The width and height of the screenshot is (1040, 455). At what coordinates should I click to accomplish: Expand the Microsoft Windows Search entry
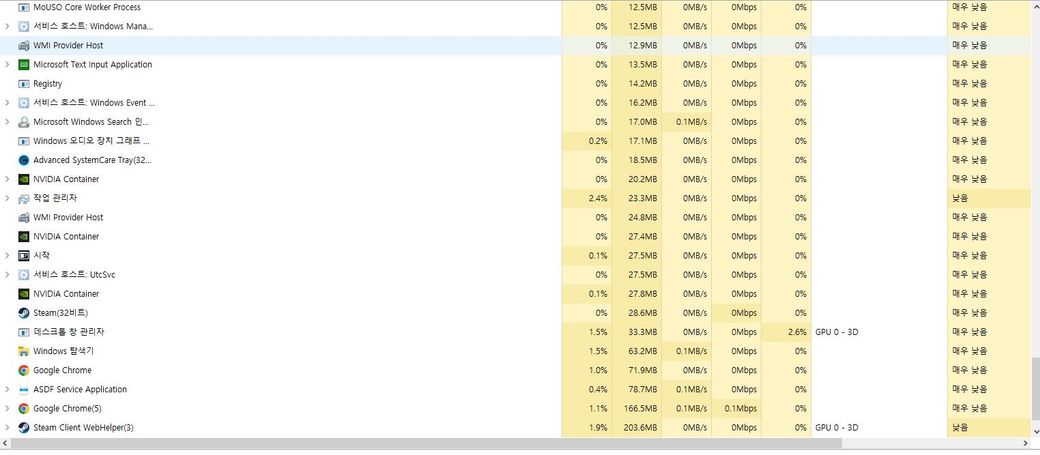click(x=8, y=122)
